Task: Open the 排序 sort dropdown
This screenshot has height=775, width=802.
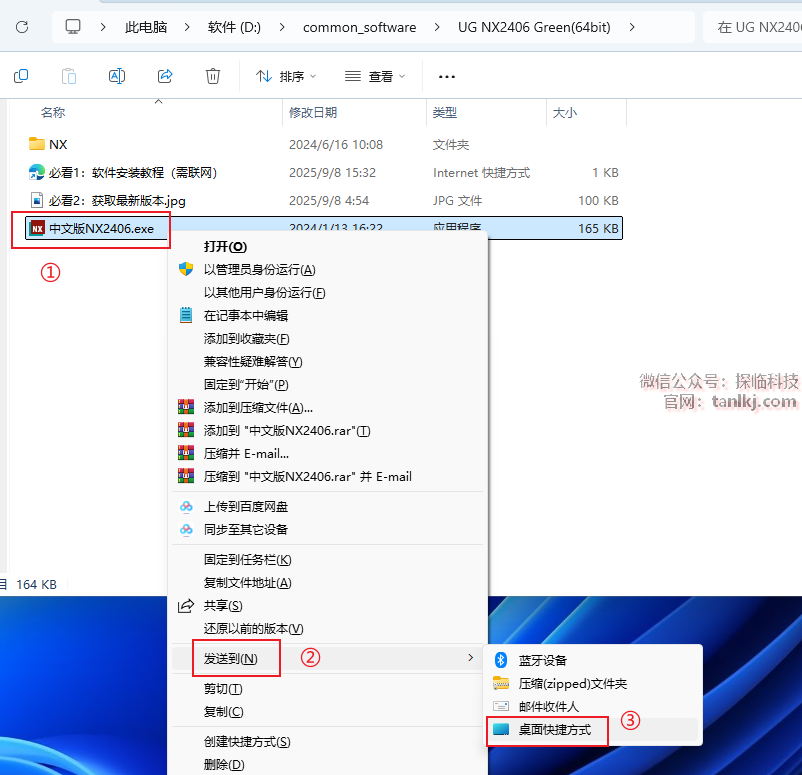Action: [286, 77]
